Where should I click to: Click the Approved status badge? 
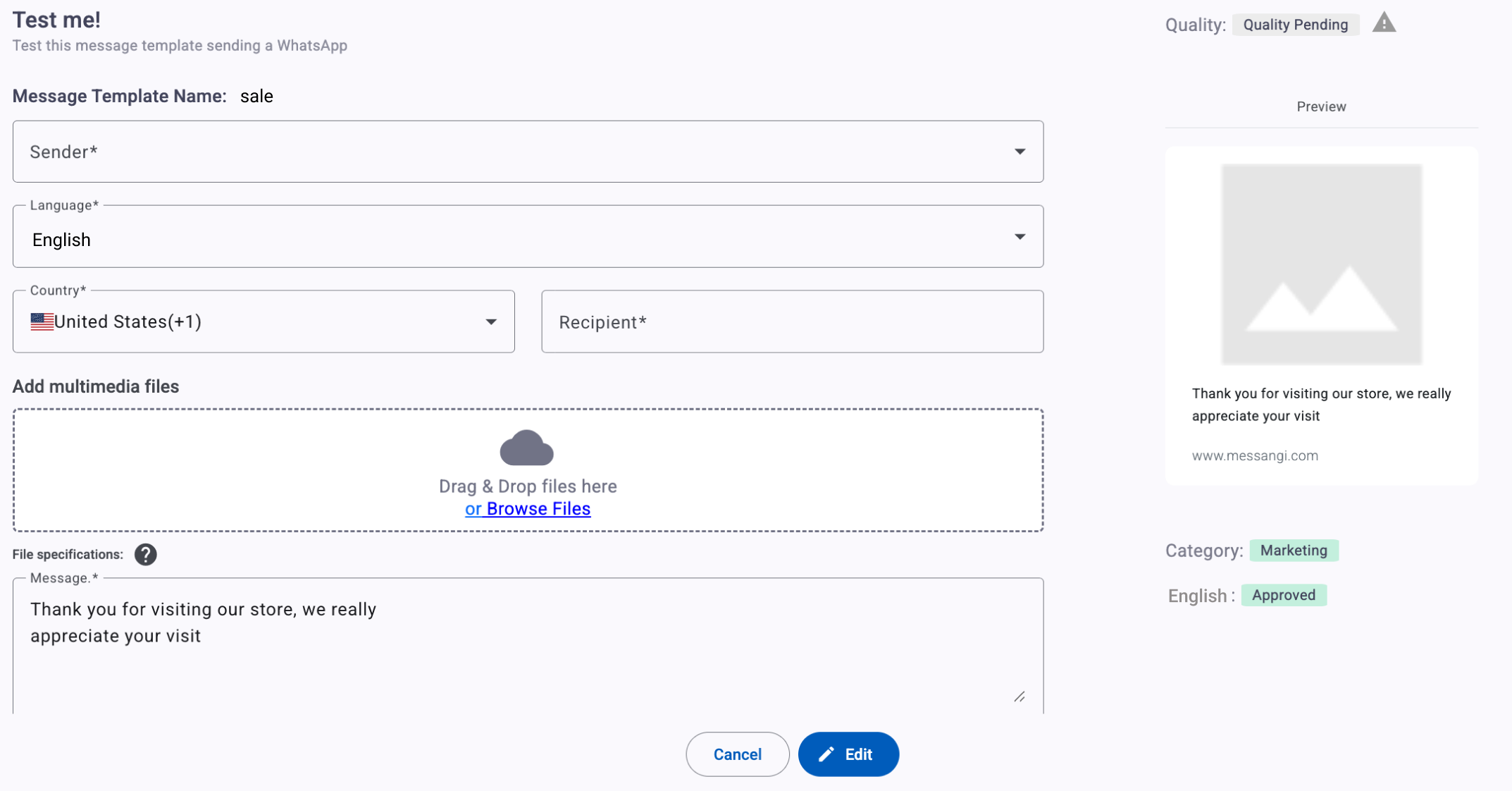(x=1284, y=595)
